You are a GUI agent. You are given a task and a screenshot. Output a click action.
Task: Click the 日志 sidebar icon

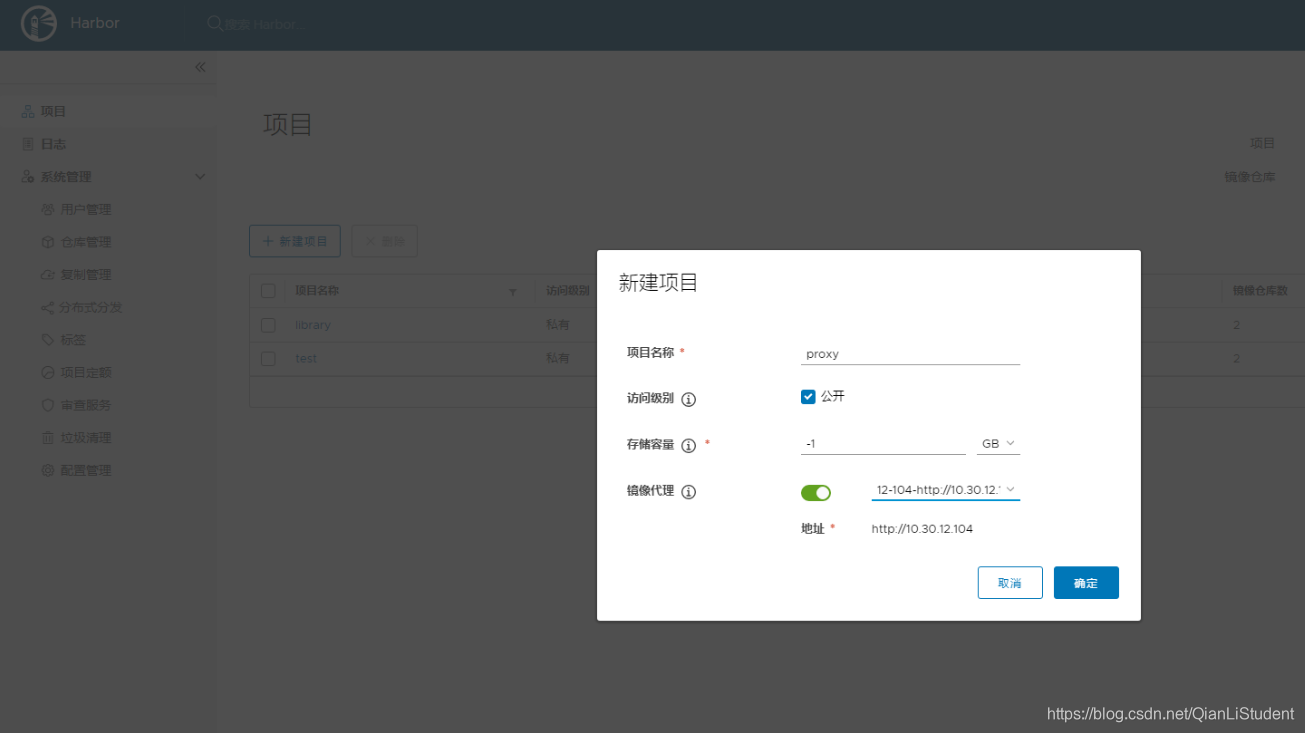pos(28,144)
